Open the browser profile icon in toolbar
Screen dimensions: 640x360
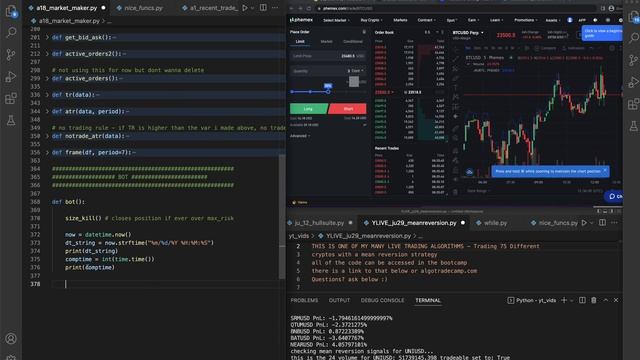coord(611,8)
